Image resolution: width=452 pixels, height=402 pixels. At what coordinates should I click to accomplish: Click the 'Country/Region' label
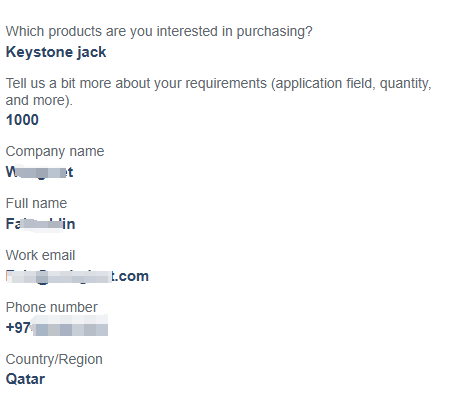click(x=54, y=360)
